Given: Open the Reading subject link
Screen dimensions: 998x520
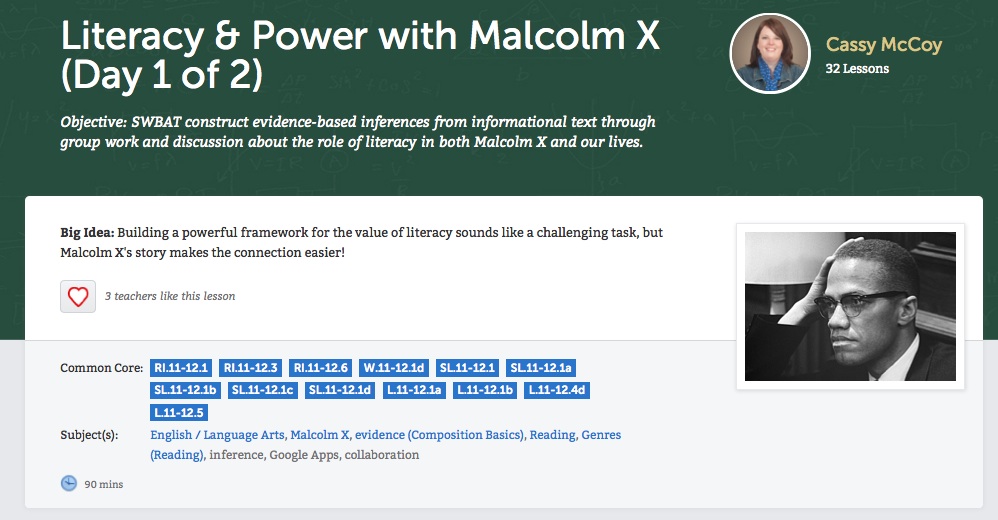Looking at the screenshot, I should pos(553,435).
